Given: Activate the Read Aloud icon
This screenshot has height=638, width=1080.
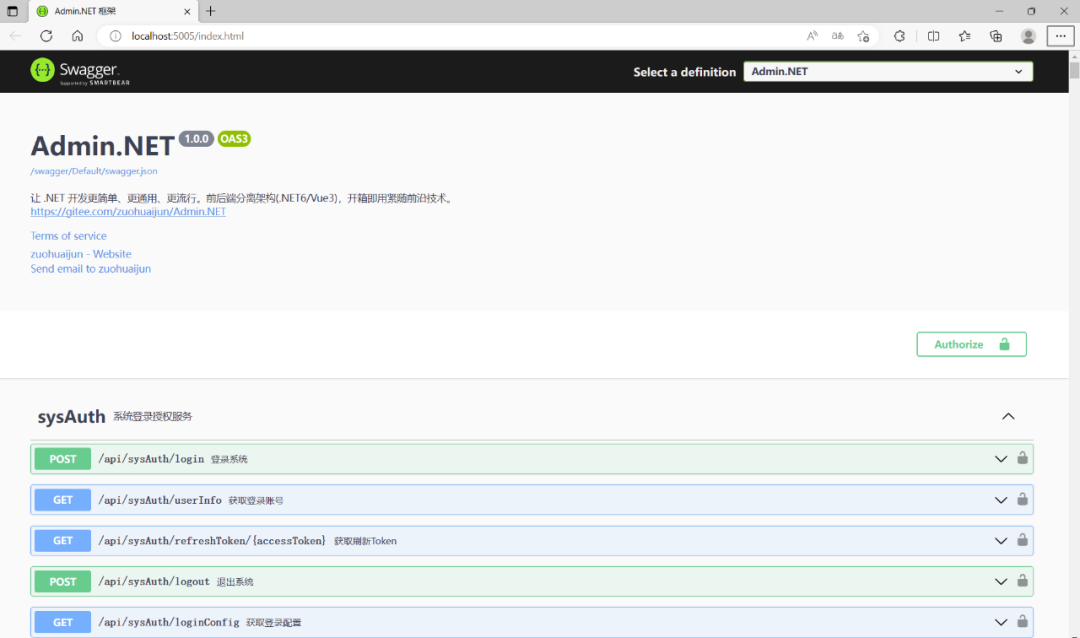Looking at the screenshot, I should (x=812, y=36).
